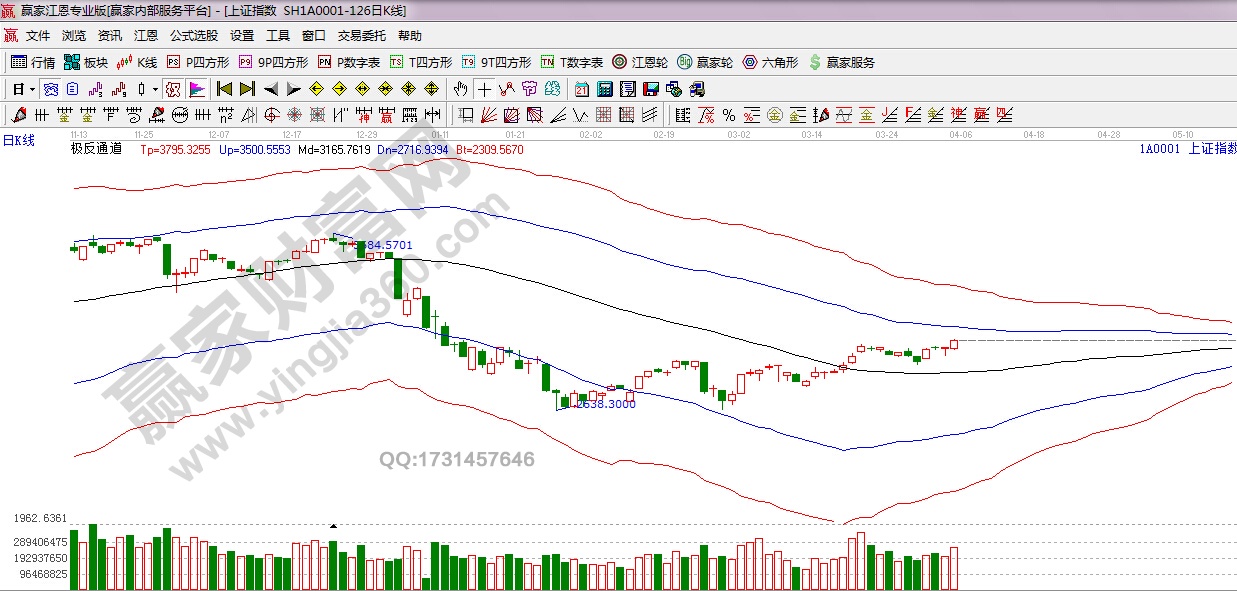
Task: Switch to the K线 candlestick chart
Action: [138, 62]
